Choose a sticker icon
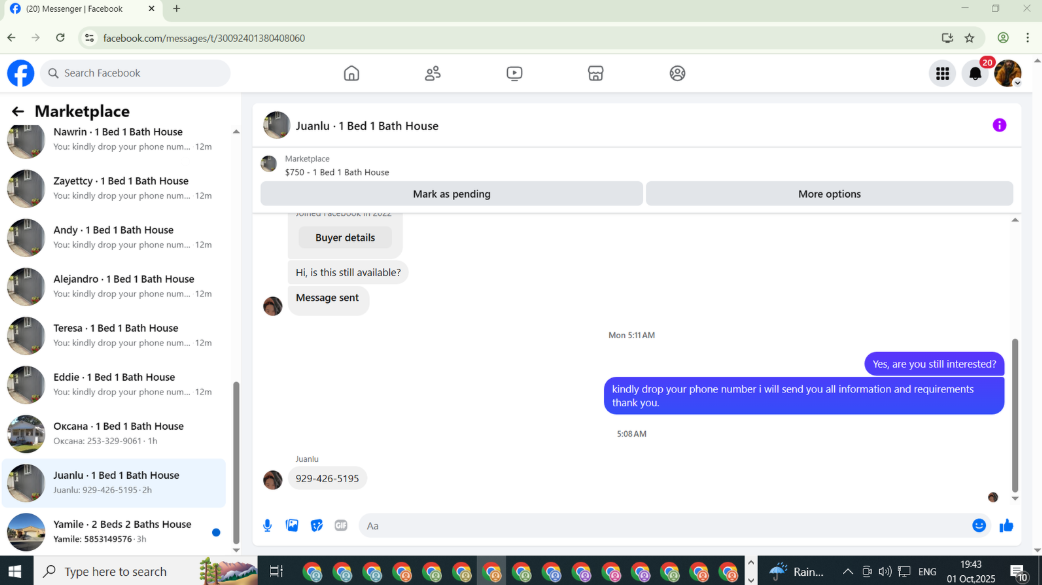The image size is (1042, 585). pyautogui.click(x=317, y=525)
